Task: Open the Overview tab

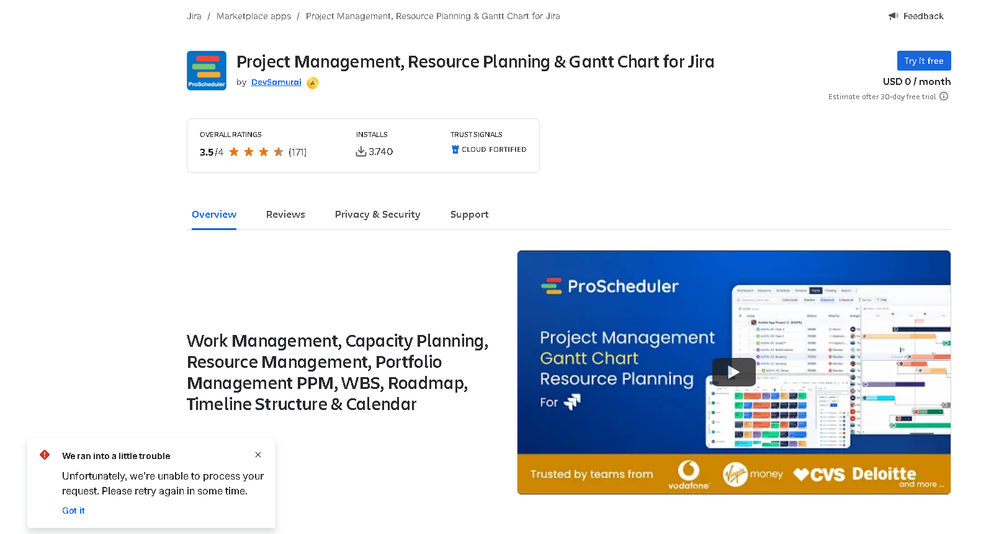Action: pos(214,215)
